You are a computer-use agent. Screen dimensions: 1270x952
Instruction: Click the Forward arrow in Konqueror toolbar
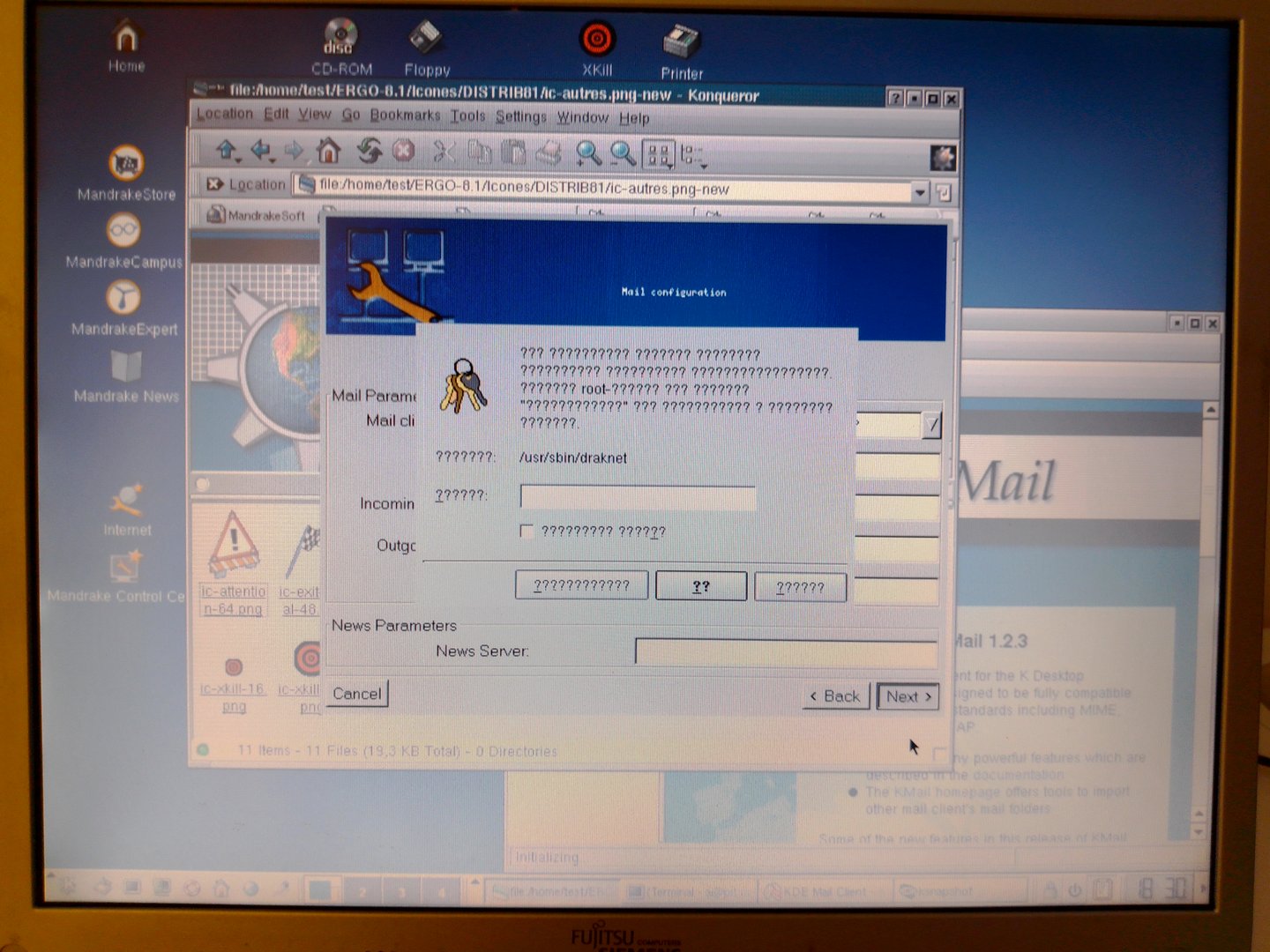pos(295,152)
